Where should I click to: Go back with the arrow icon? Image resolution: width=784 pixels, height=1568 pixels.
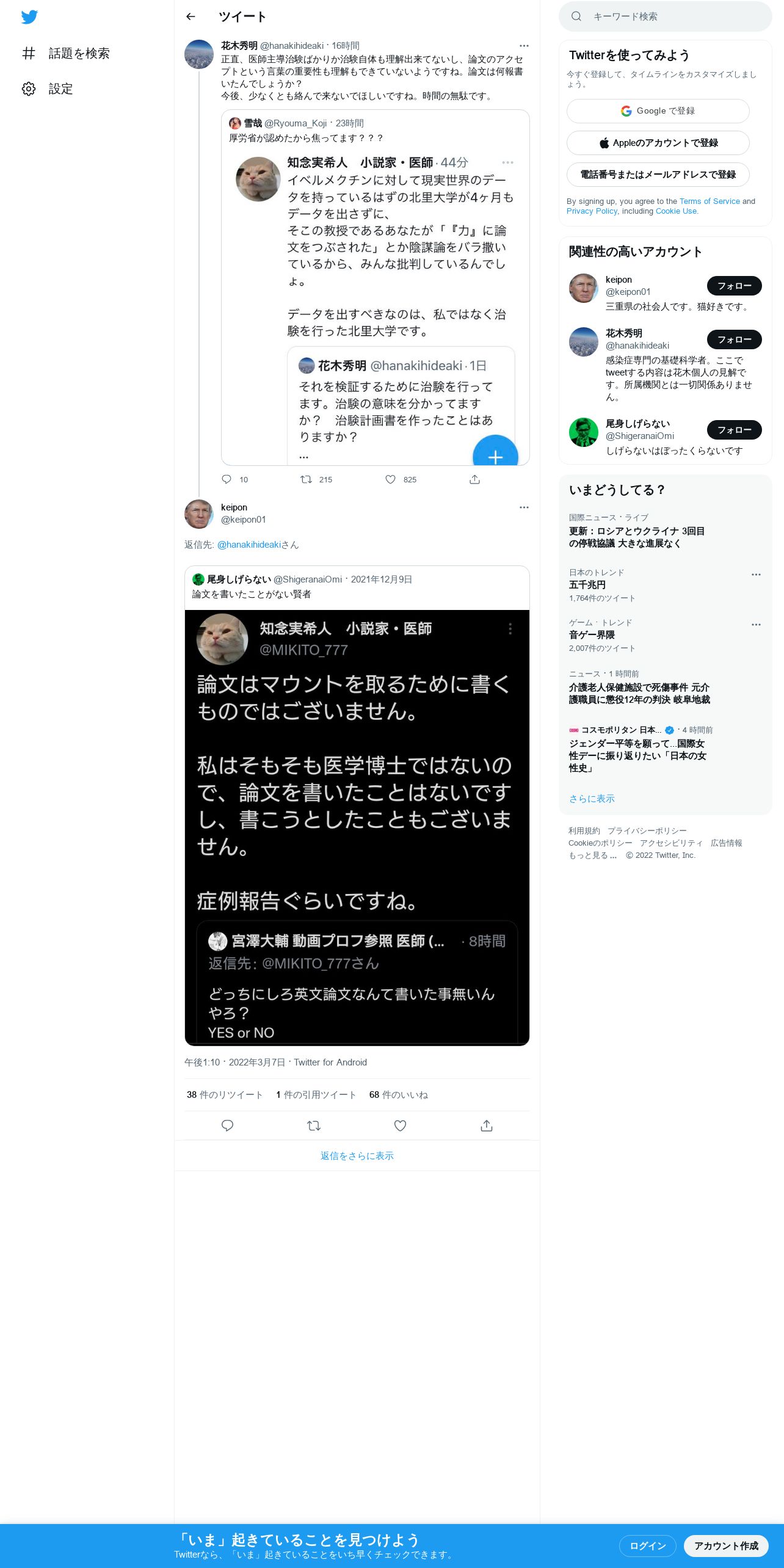pos(191,16)
